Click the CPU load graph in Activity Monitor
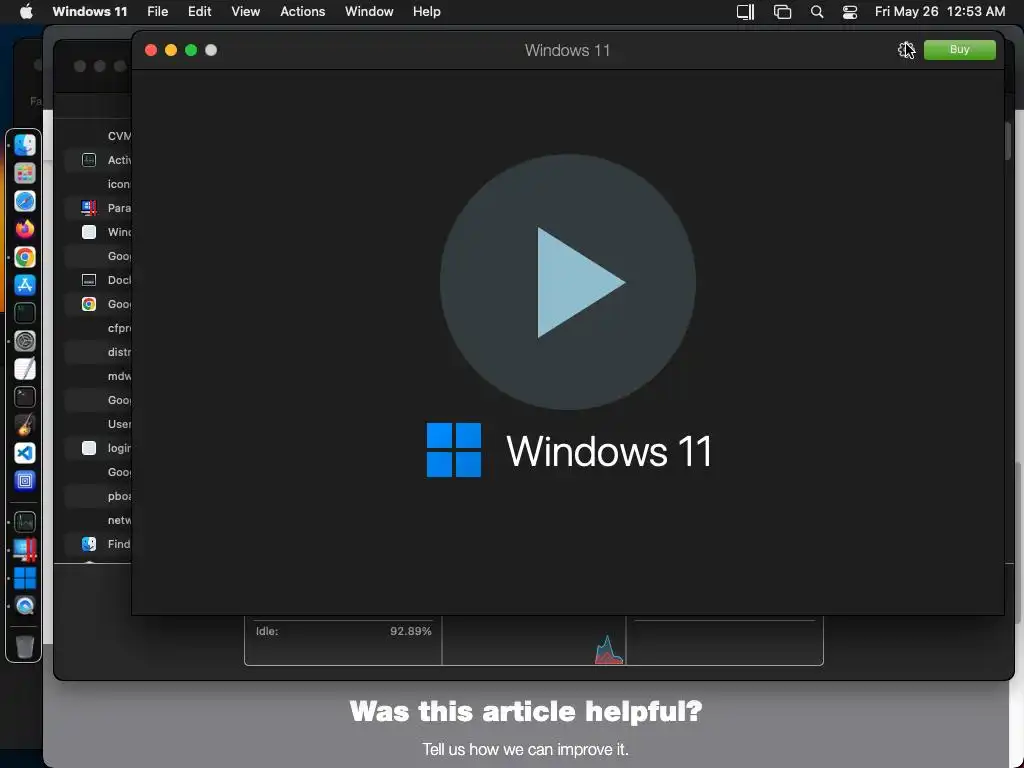The width and height of the screenshot is (1024, 768). 534,641
